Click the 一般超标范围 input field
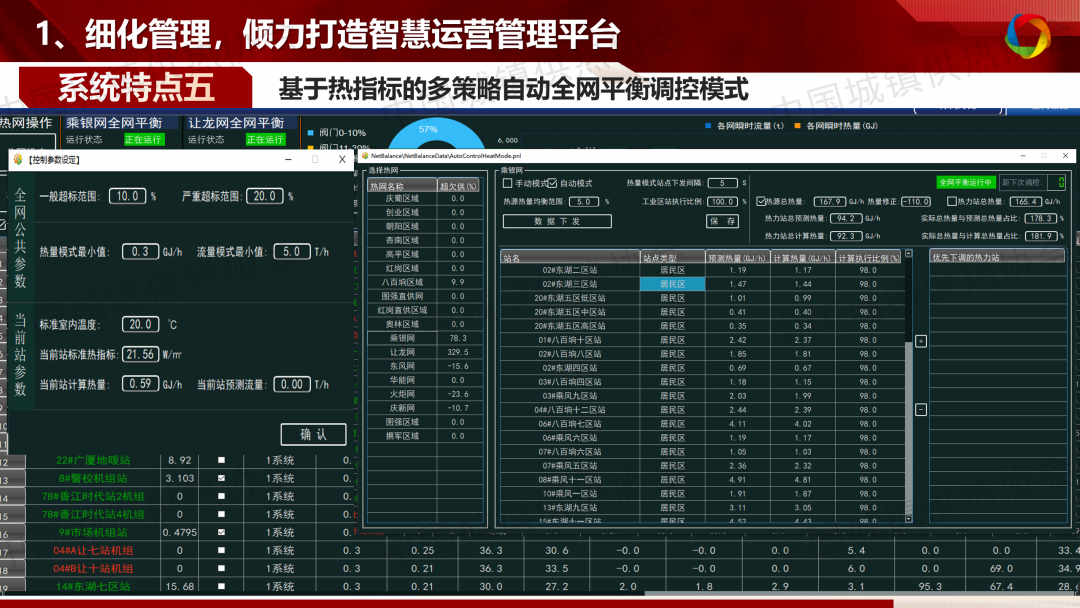Image resolution: width=1080 pixels, height=608 pixels. tap(127, 197)
